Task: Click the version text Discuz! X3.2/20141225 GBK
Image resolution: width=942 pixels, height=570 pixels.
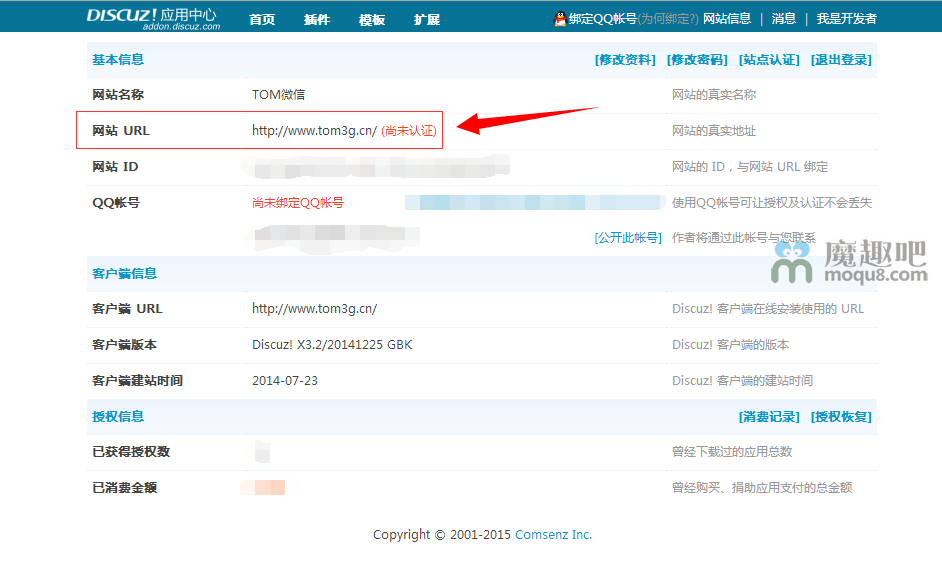Action: (x=332, y=344)
